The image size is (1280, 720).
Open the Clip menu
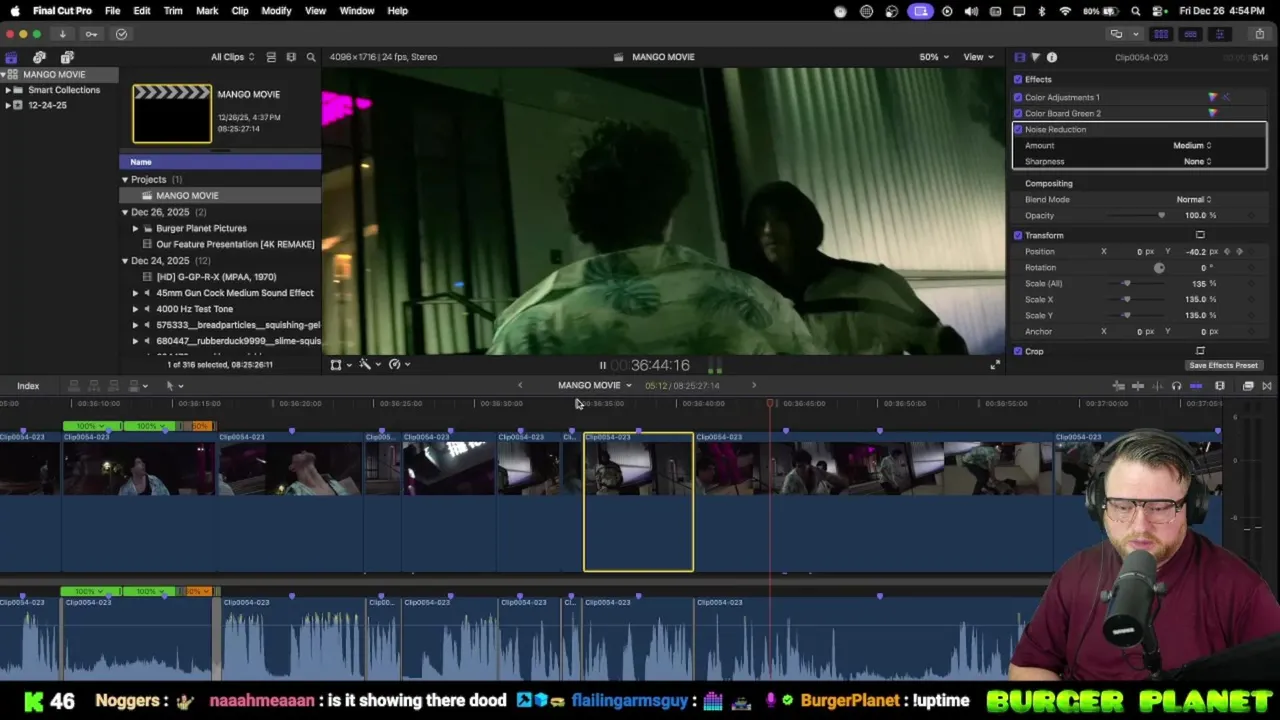click(240, 11)
